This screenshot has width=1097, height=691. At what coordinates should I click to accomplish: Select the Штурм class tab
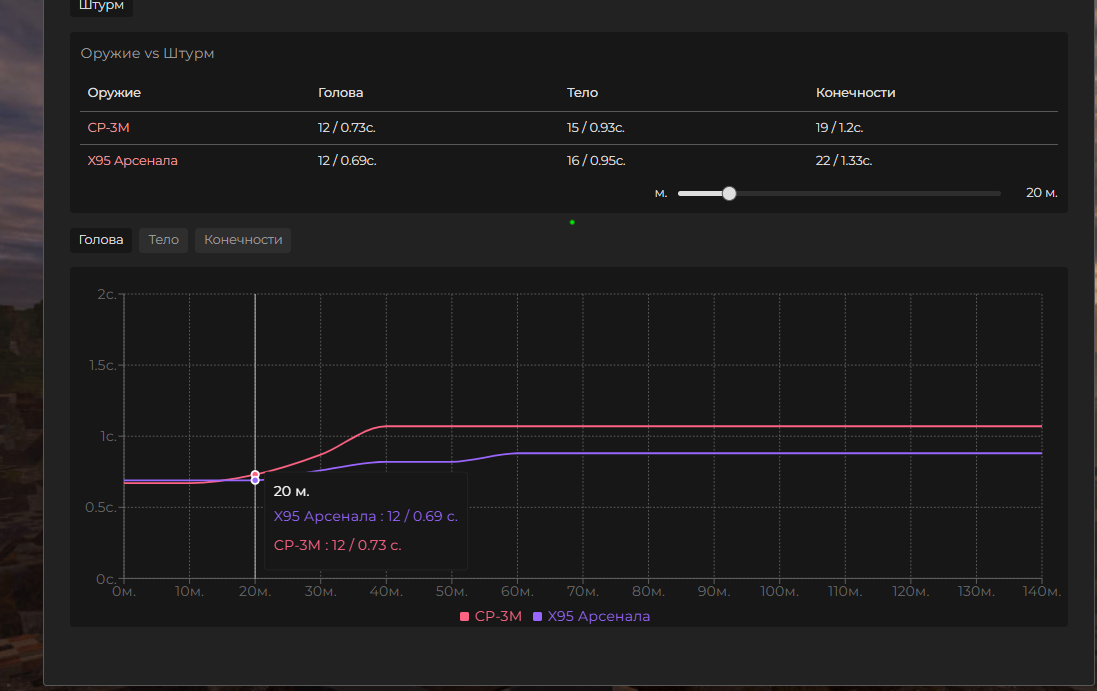click(x=101, y=6)
